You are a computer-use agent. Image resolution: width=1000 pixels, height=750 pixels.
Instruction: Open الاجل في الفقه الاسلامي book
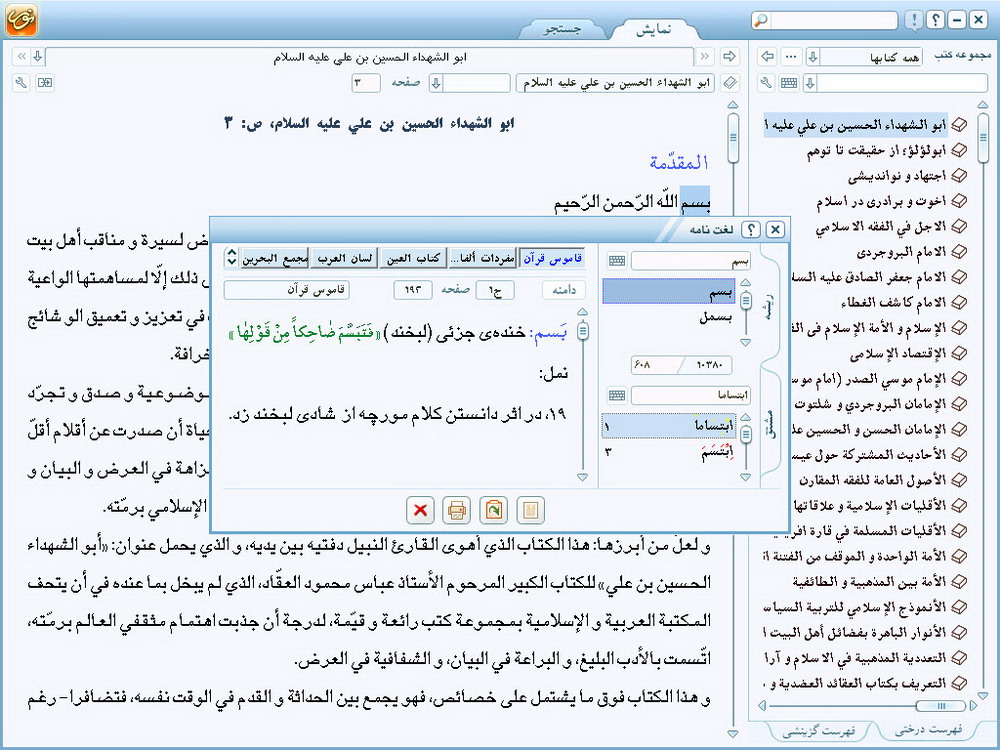(x=881, y=227)
